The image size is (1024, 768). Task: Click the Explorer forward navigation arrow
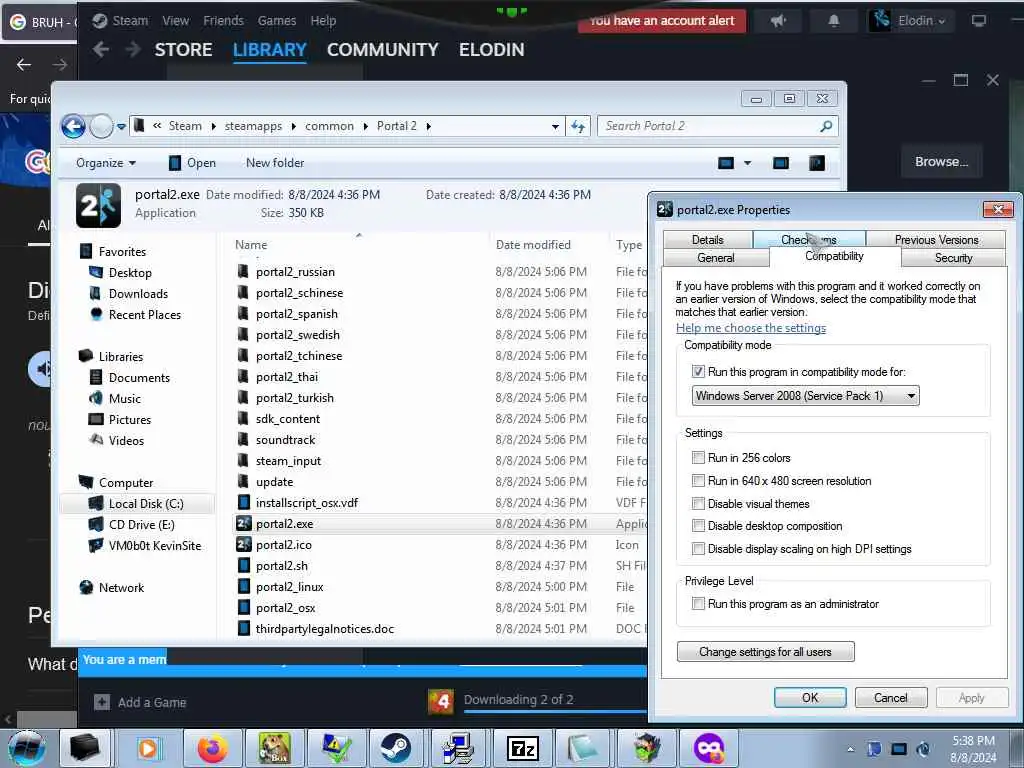pyautogui.click(x=101, y=126)
